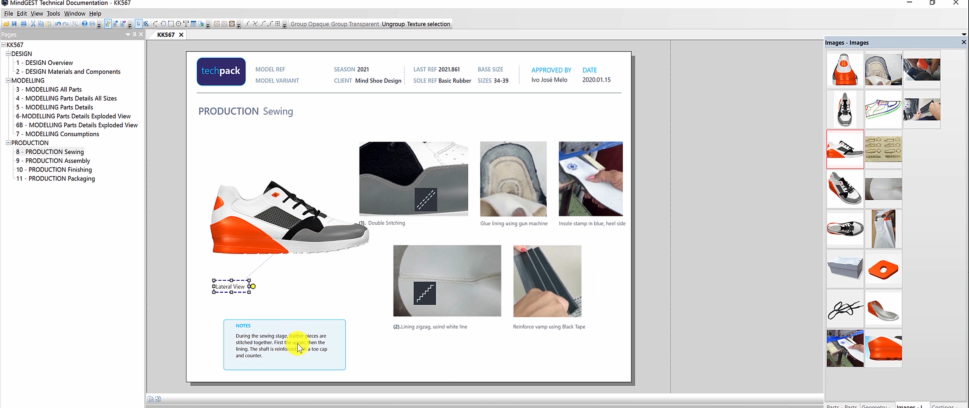The width and height of the screenshot is (969, 408).
Task: Click the Cut scissors icon
Action: 33,24
